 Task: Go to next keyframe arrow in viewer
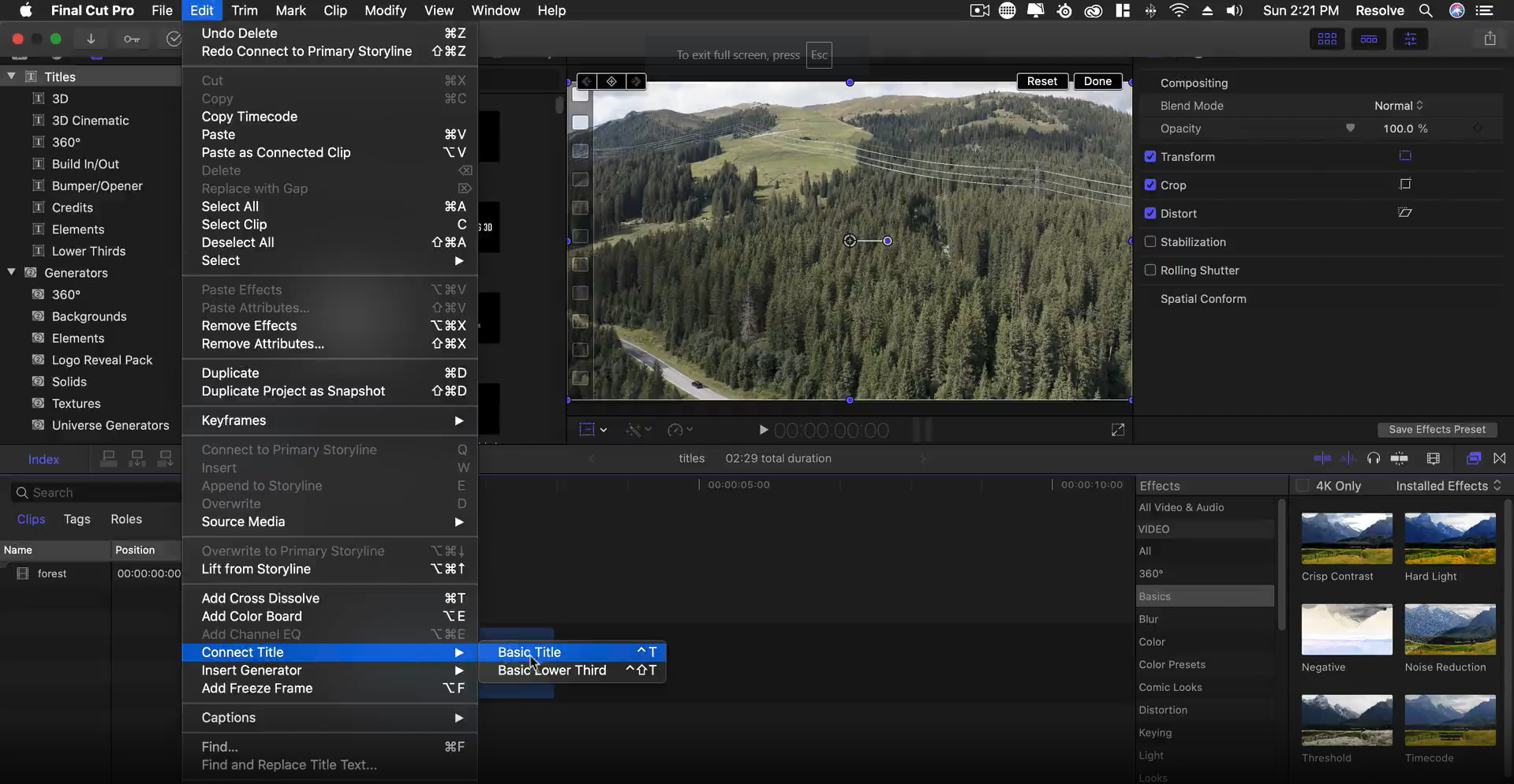tap(636, 81)
